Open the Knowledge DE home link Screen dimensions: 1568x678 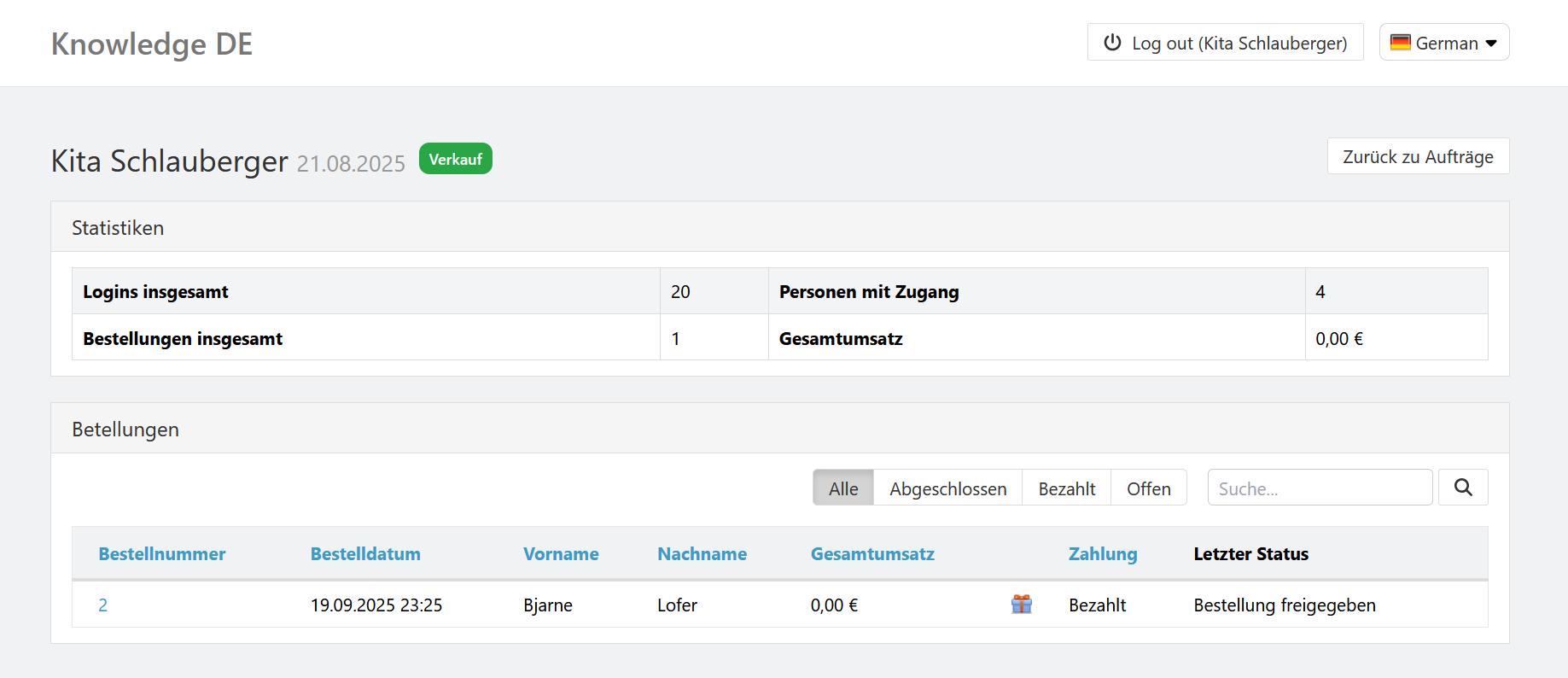point(152,44)
